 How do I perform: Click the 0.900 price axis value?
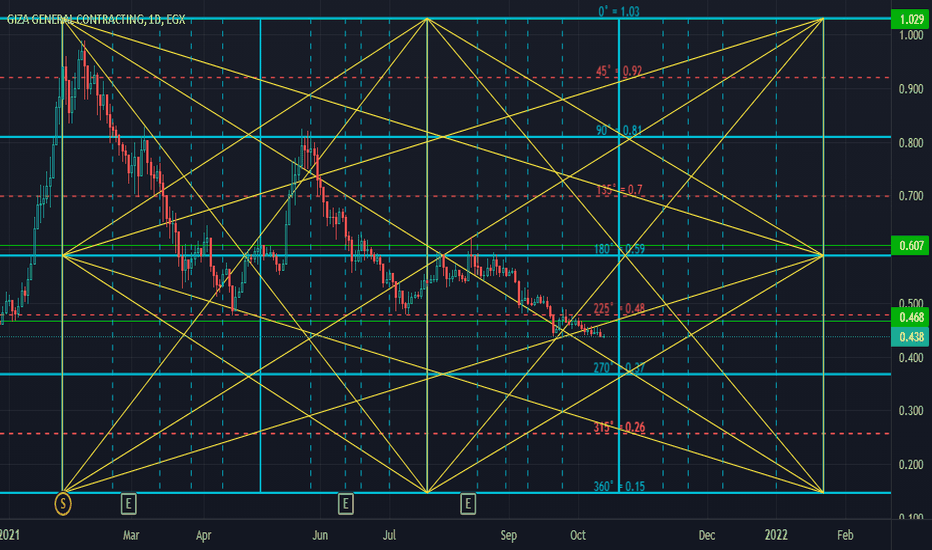pos(911,89)
